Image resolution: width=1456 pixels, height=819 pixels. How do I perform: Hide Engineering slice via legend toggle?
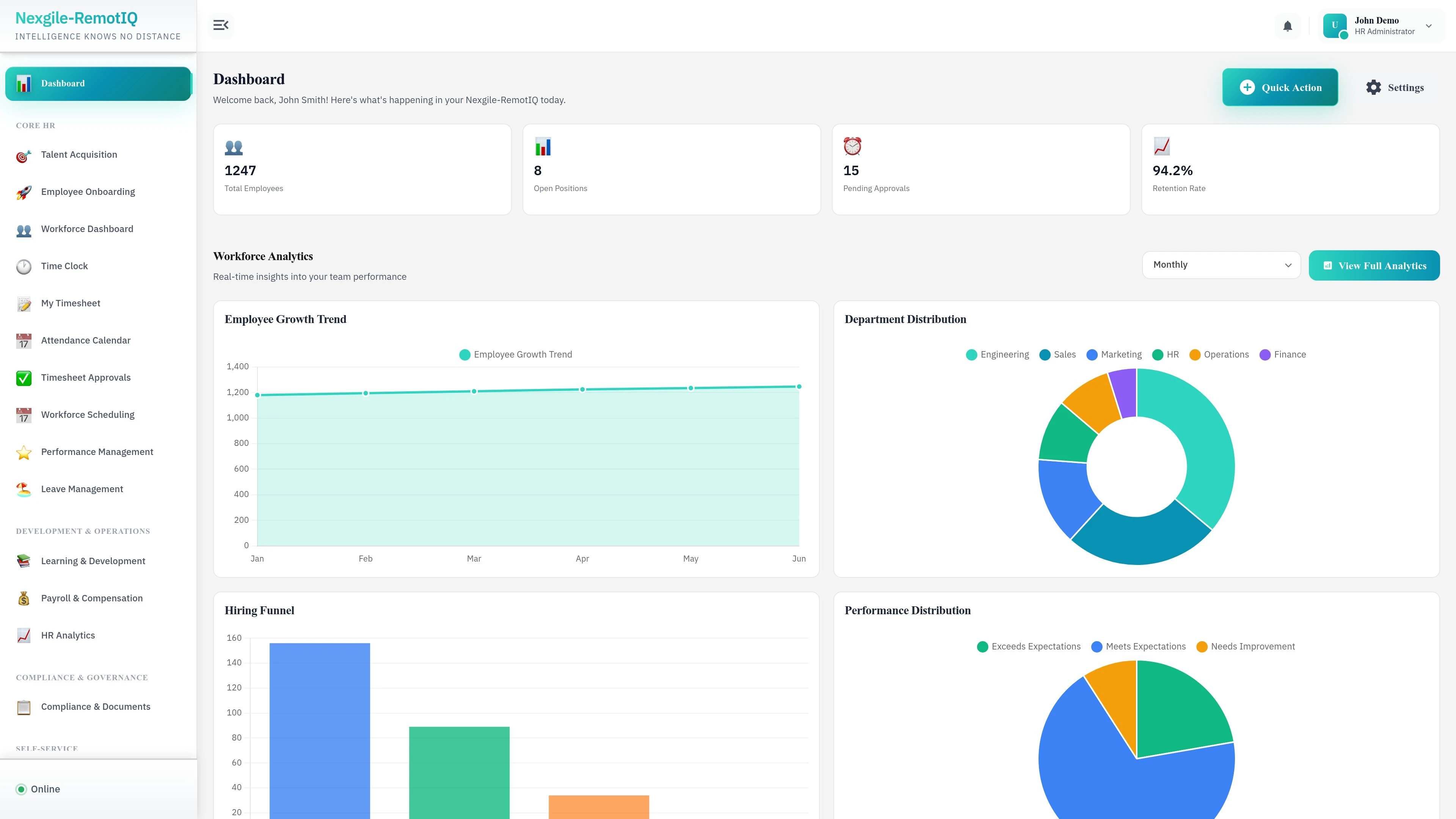tap(997, 355)
